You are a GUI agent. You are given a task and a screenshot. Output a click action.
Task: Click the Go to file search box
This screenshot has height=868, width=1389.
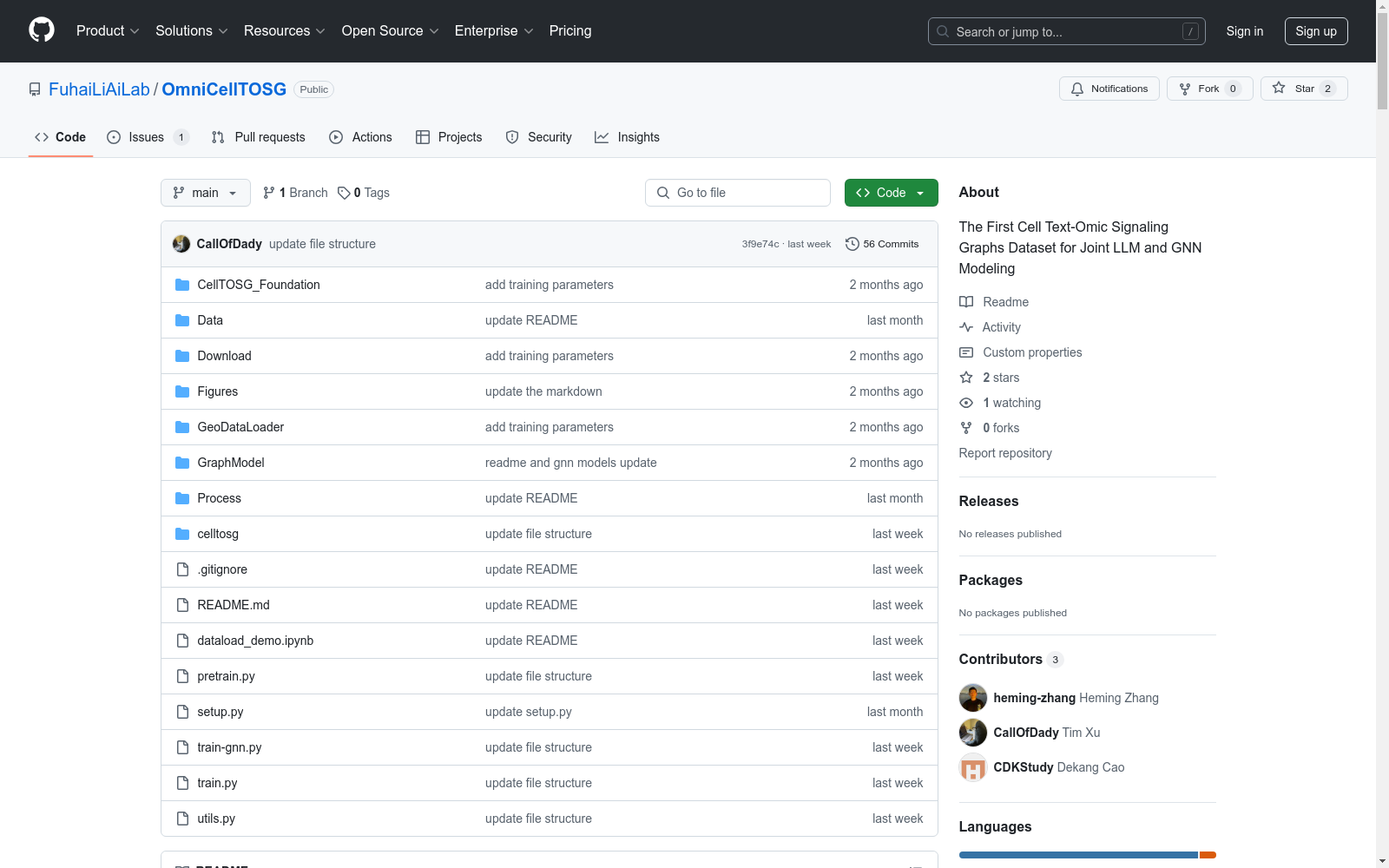tap(738, 193)
